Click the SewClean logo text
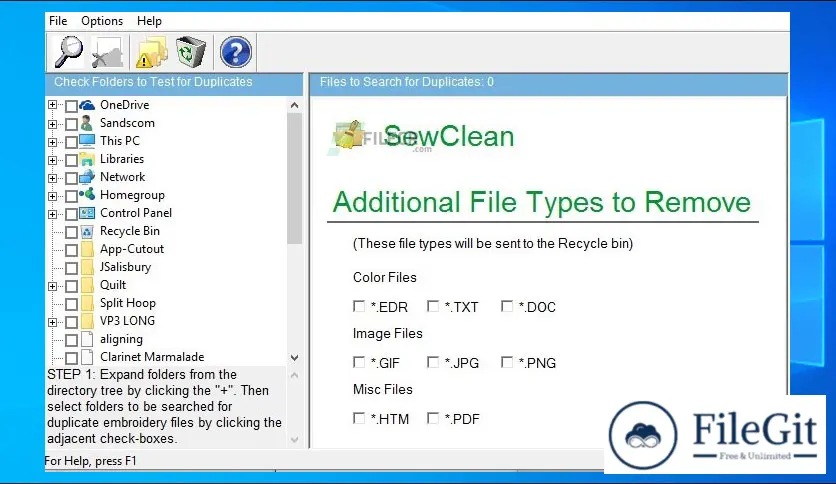The width and height of the screenshot is (836, 484). 448,136
